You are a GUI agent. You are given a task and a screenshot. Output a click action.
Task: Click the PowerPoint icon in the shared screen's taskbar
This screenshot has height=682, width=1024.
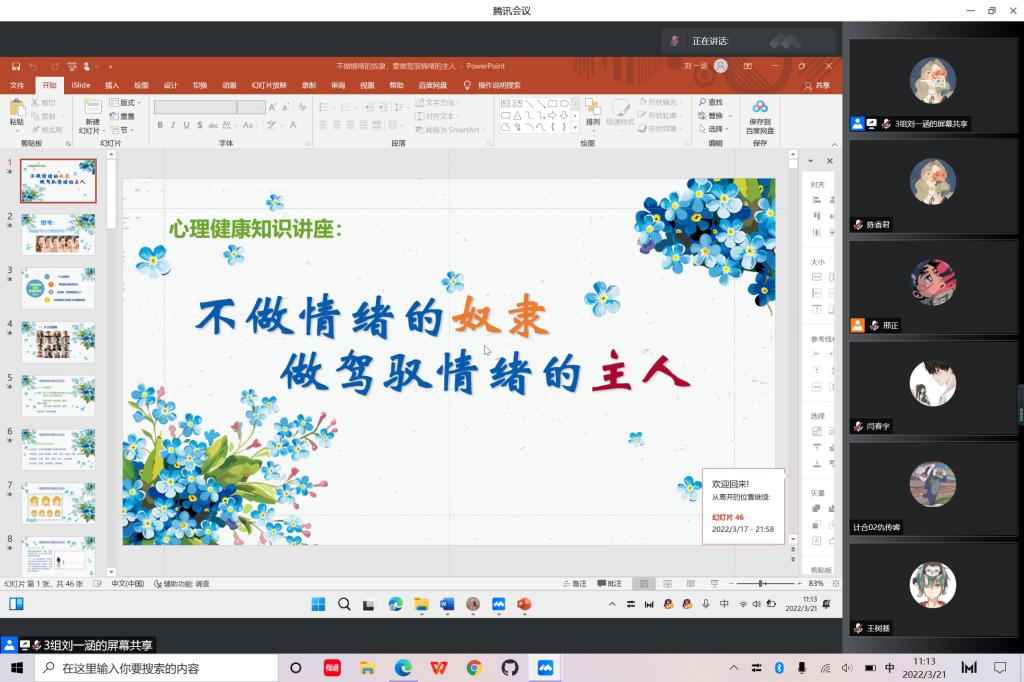[524, 604]
